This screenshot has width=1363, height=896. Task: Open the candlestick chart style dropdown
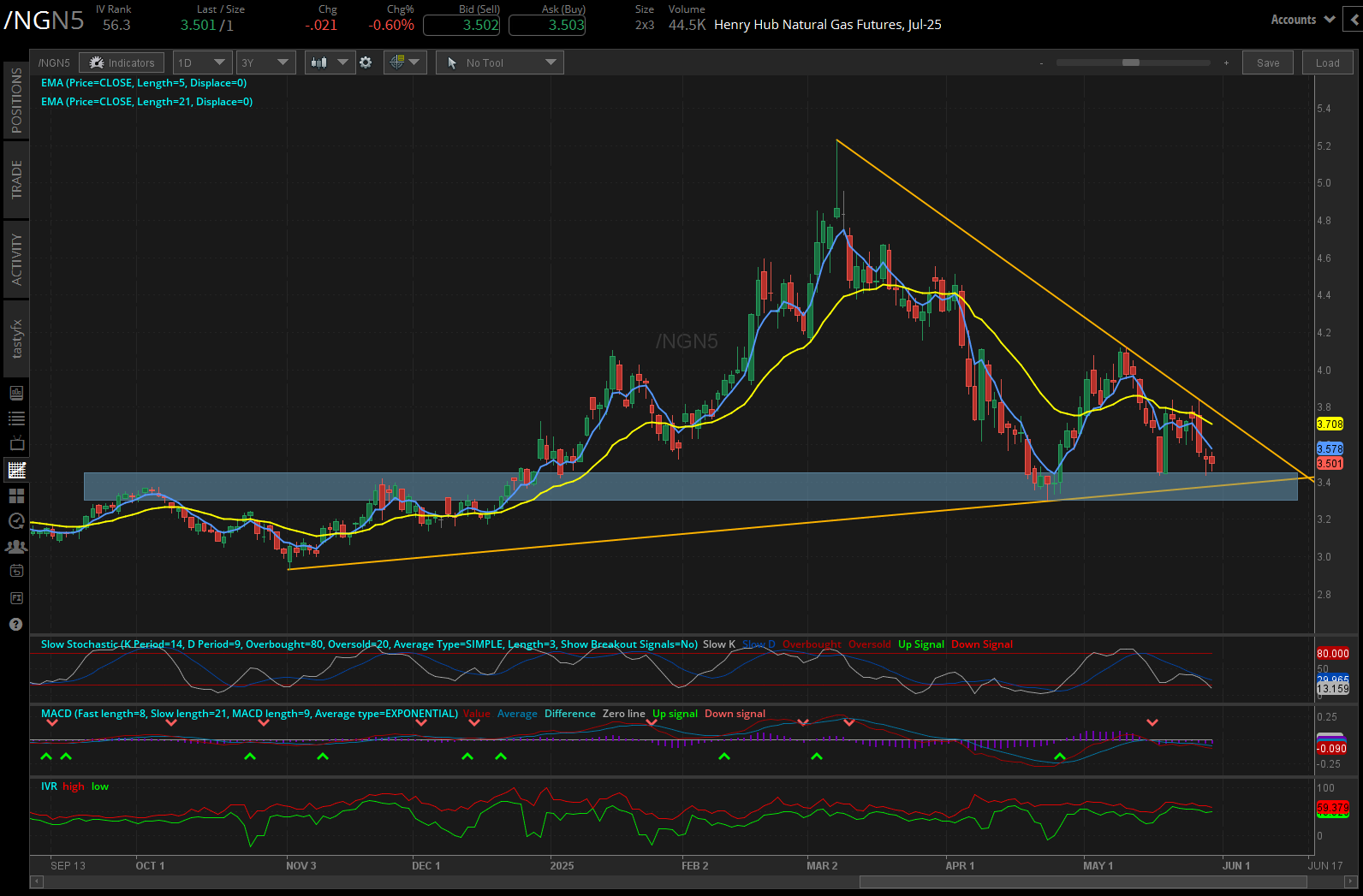pos(330,62)
